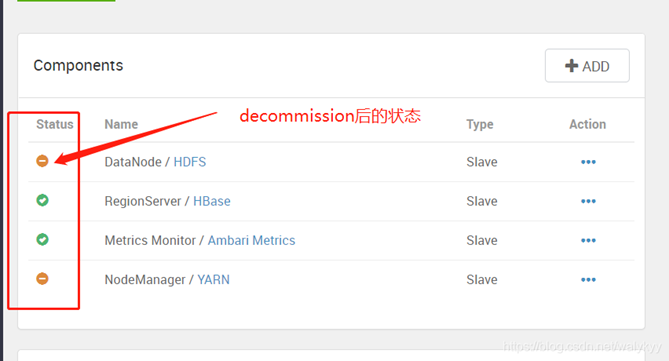Screen dimensions: 669x361
Task: Open the action menu for Metrics Monitor
Action: click(588, 240)
